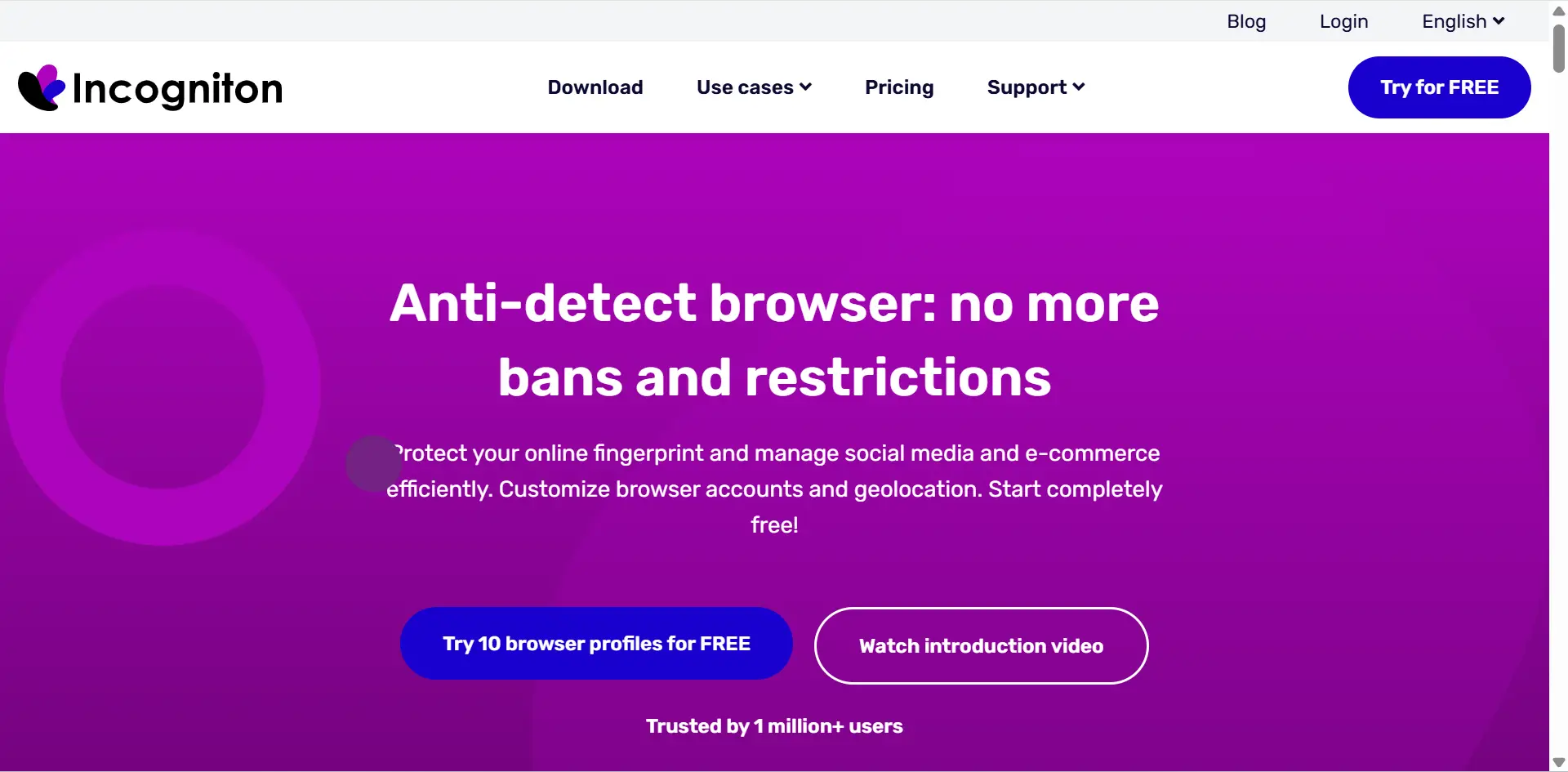
Task: Click the word "free!" in the description
Action: (774, 525)
